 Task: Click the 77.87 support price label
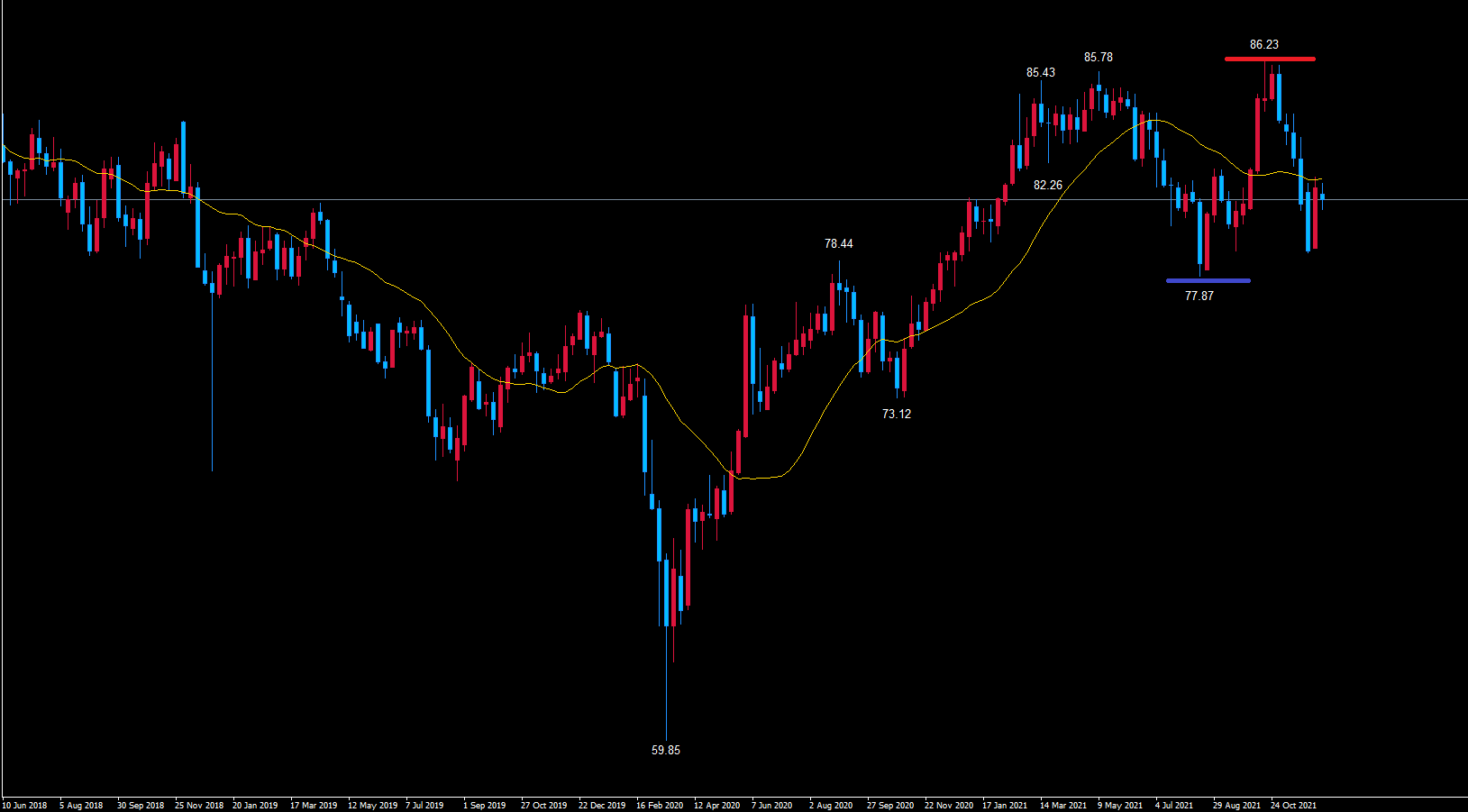[1199, 296]
